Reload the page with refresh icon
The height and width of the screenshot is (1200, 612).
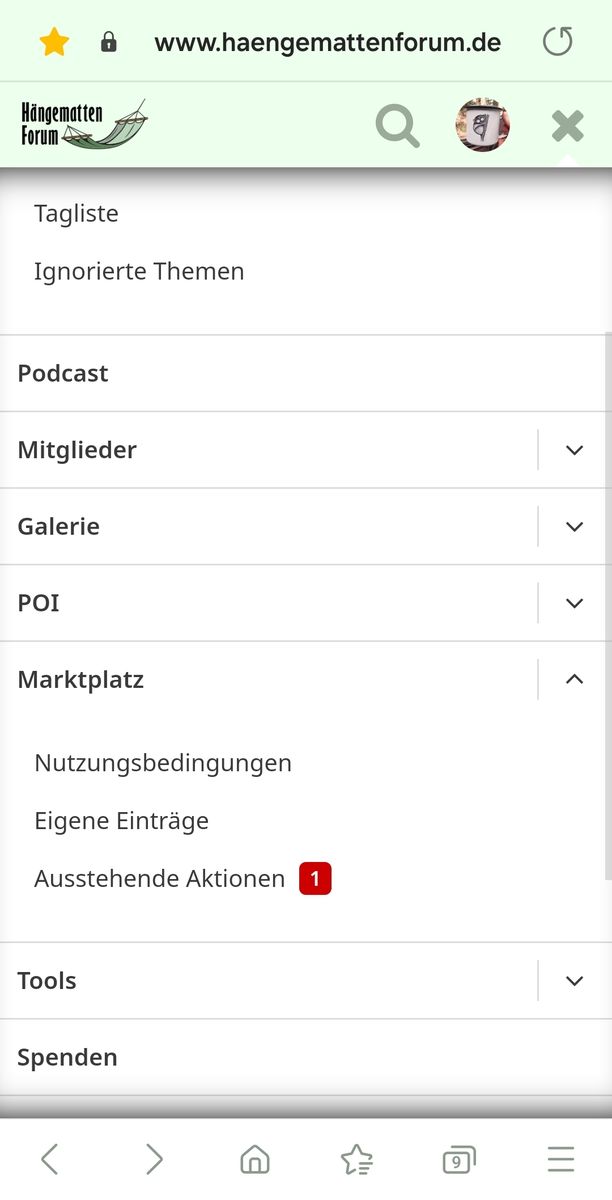[558, 42]
